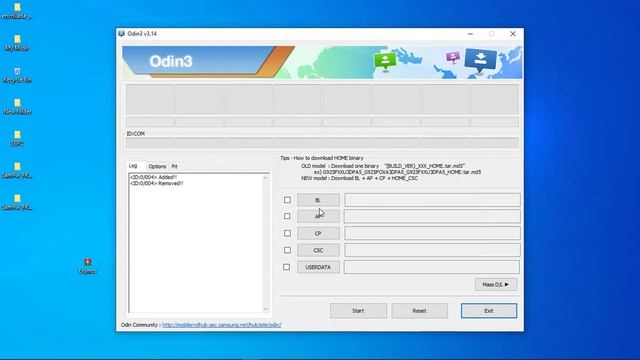640x360 pixels.
Task: Click the log scrollbar up arrow
Action: pyautogui.click(x=266, y=178)
